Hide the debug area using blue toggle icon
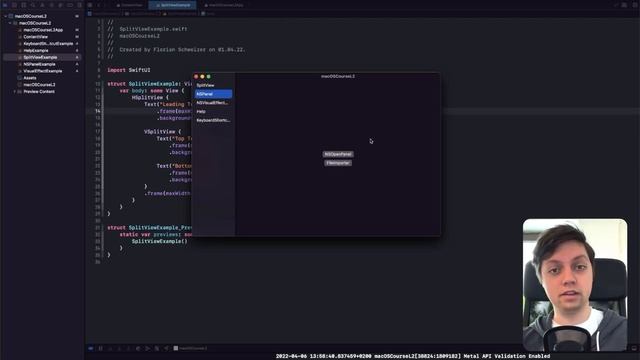 coord(91,348)
